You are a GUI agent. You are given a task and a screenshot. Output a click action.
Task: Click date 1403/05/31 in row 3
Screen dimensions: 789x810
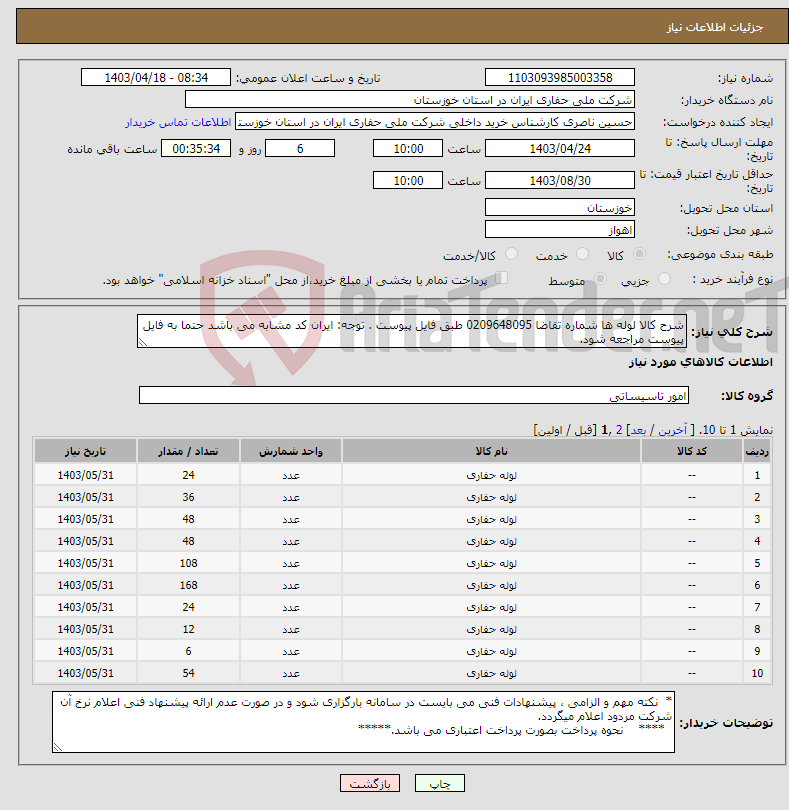(x=85, y=519)
